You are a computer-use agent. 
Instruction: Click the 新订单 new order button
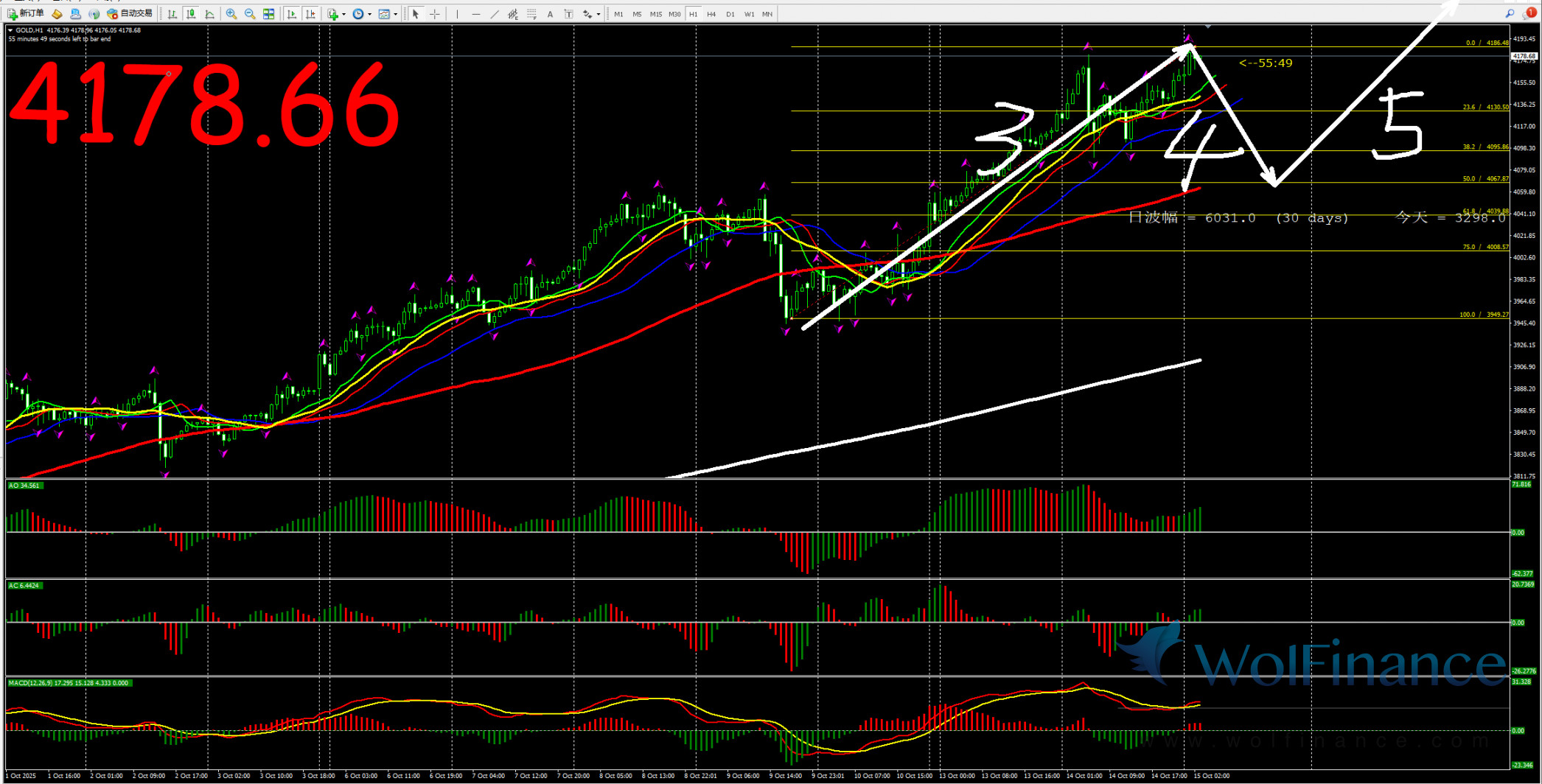tap(27, 14)
